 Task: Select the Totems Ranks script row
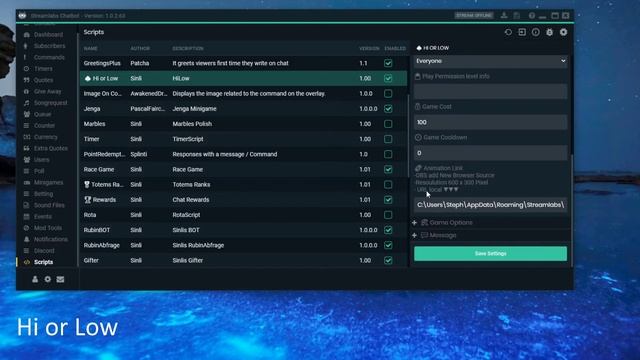243,184
